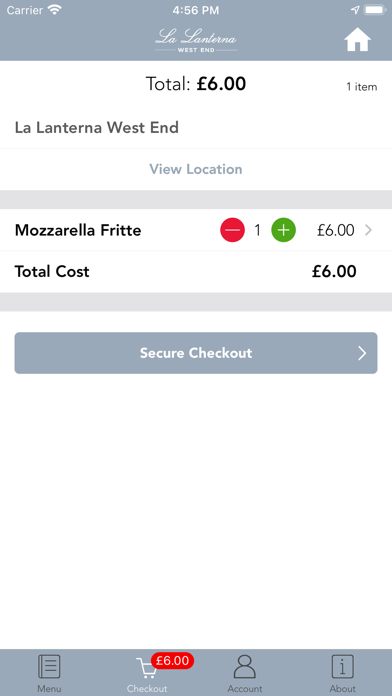Tap the home icon in header
This screenshot has height=696, width=392.
357,41
